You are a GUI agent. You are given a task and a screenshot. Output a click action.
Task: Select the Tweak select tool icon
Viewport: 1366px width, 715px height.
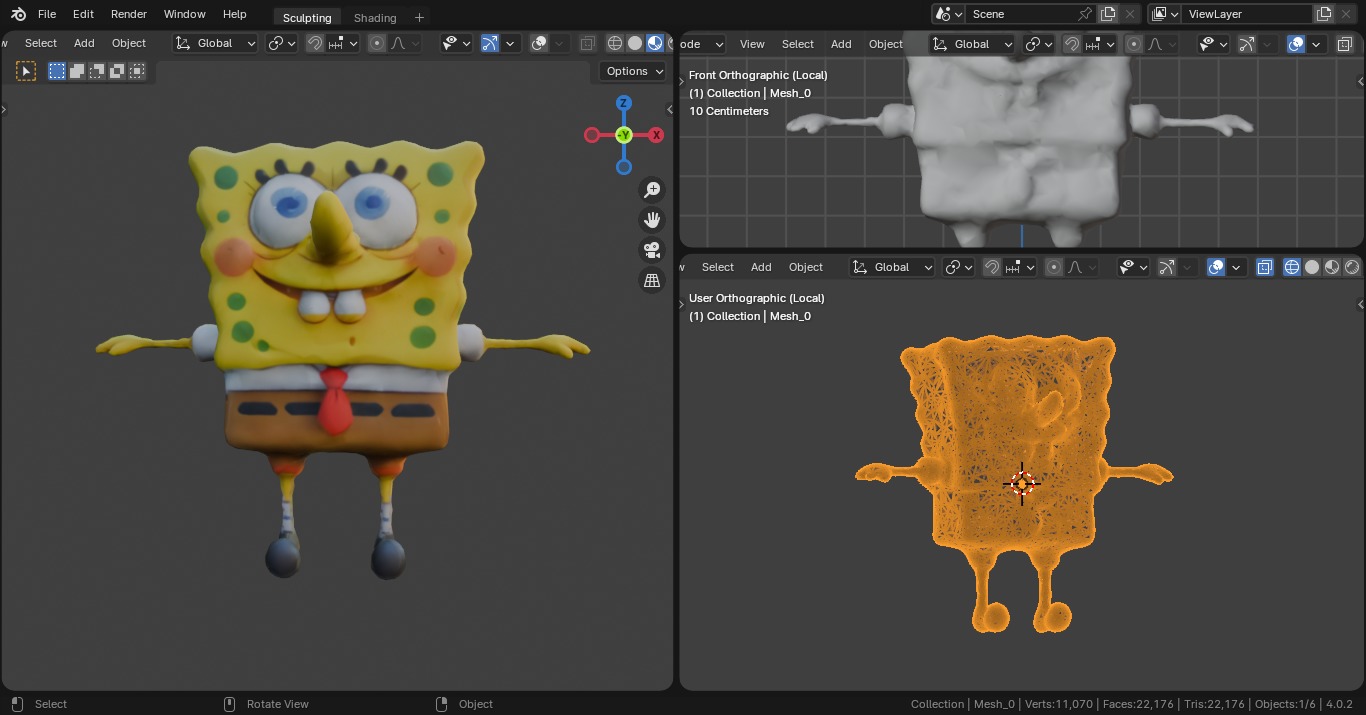tap(26, 71)
